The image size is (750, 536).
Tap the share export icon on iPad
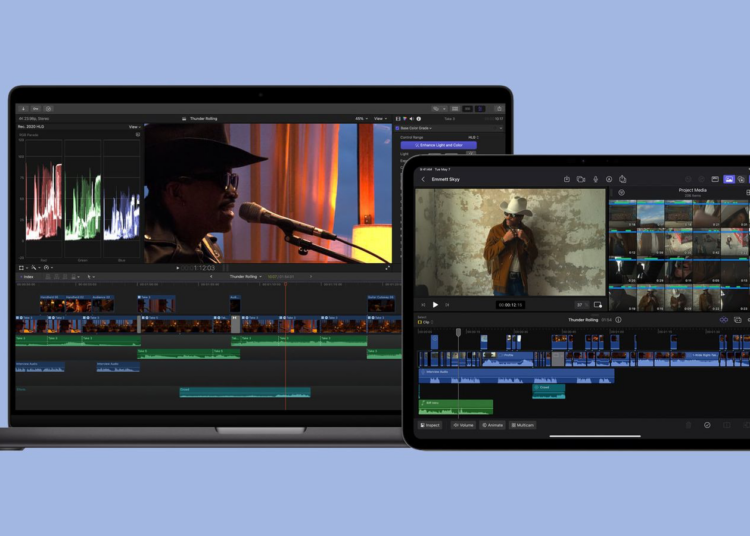pos(623,179)
